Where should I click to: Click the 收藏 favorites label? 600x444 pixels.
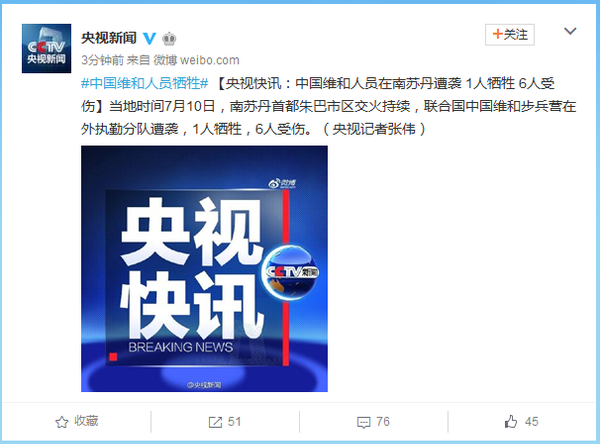tap(86, 421)
